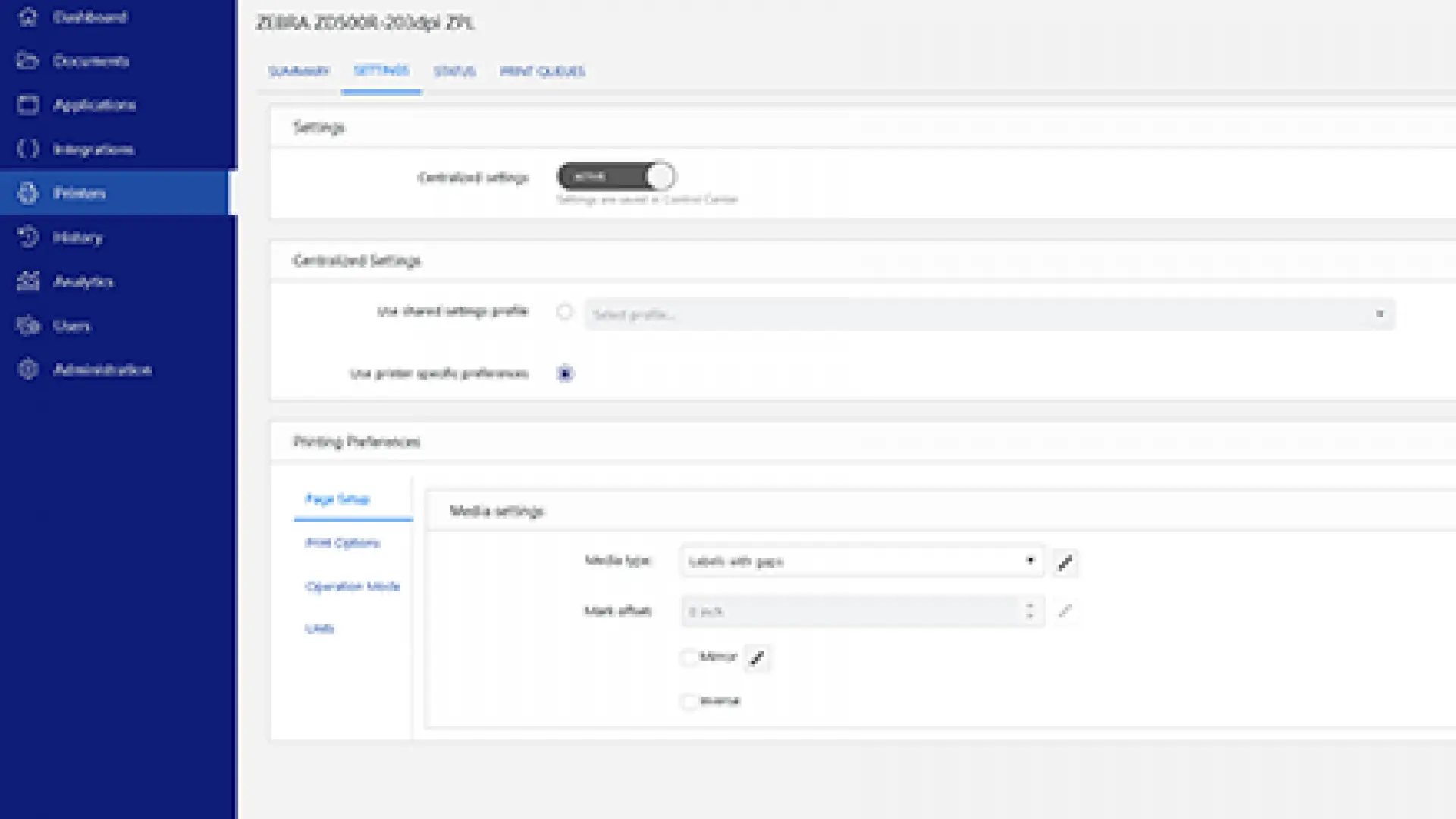Open the Print Options section

tap(342, 543)
